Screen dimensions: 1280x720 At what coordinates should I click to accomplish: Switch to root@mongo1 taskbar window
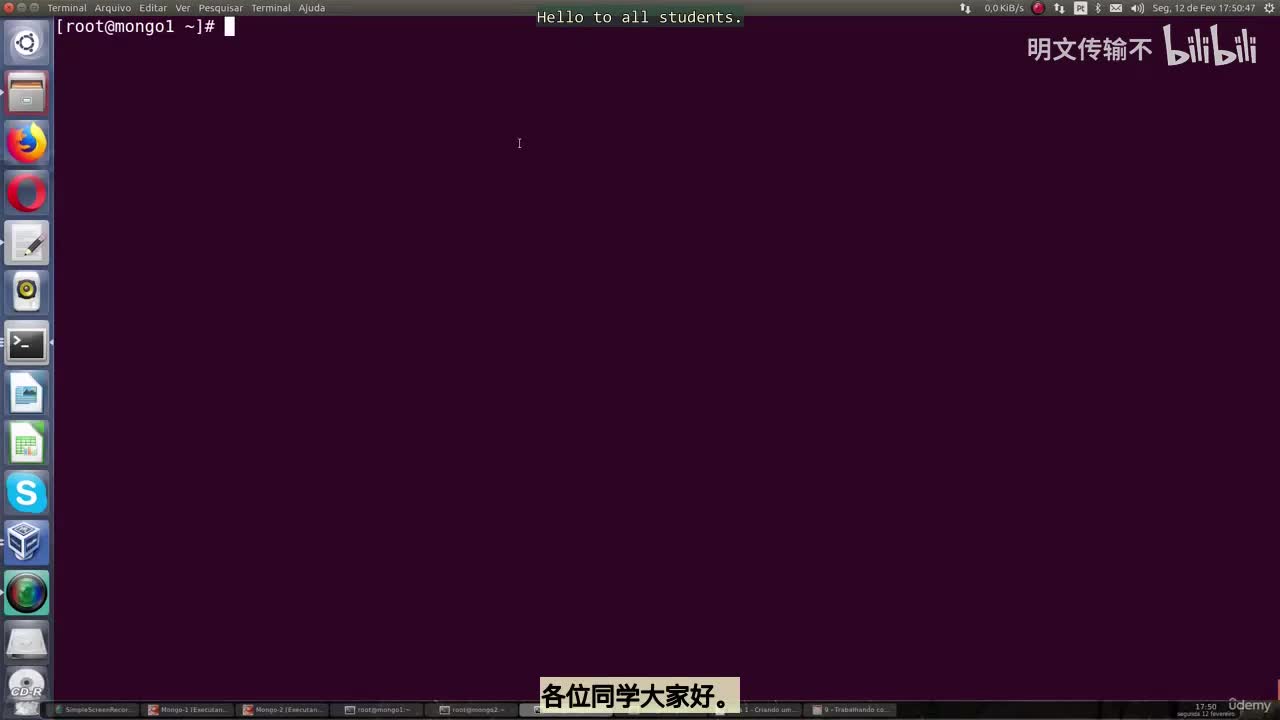pyautogui.click(x=378, y=710)
